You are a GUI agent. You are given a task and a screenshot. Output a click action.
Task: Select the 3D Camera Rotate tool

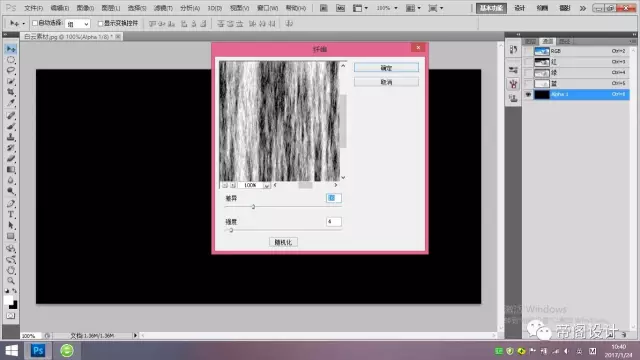tap(11, 260)
